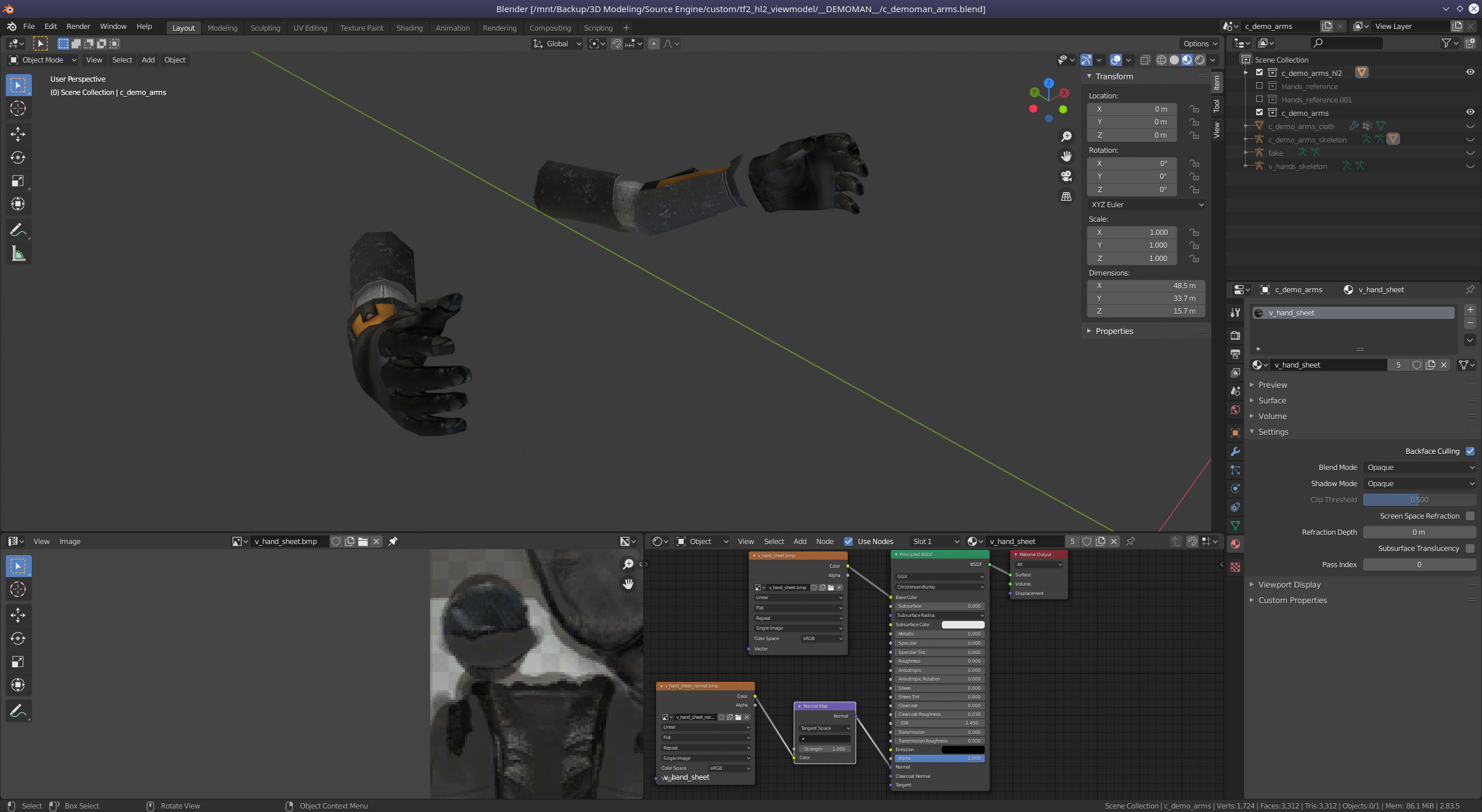Click the Options button in viewport header
This screenshot has width=1482, height=812.
coord(1200,43)
